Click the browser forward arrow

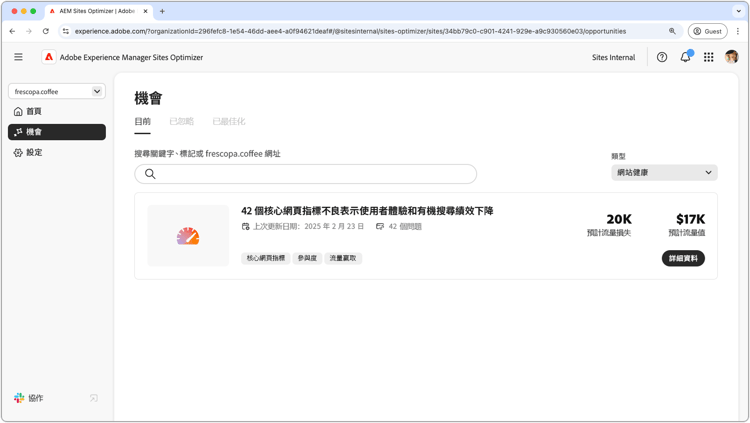tap(29, 31)
